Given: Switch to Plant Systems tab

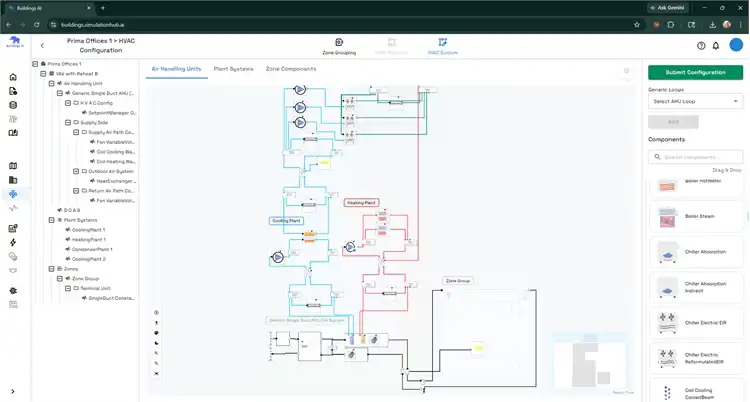Looking at the screenshot, I should 233,69.
